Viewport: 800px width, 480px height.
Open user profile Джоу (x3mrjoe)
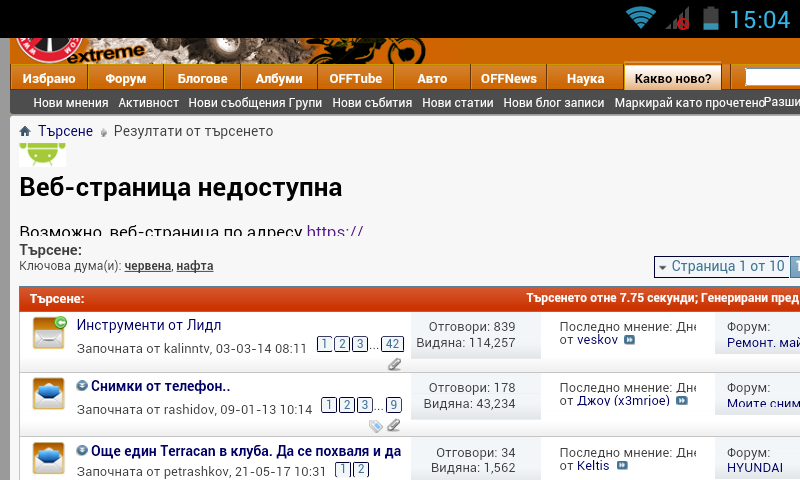pyautogui.click(x=623, y=400)
